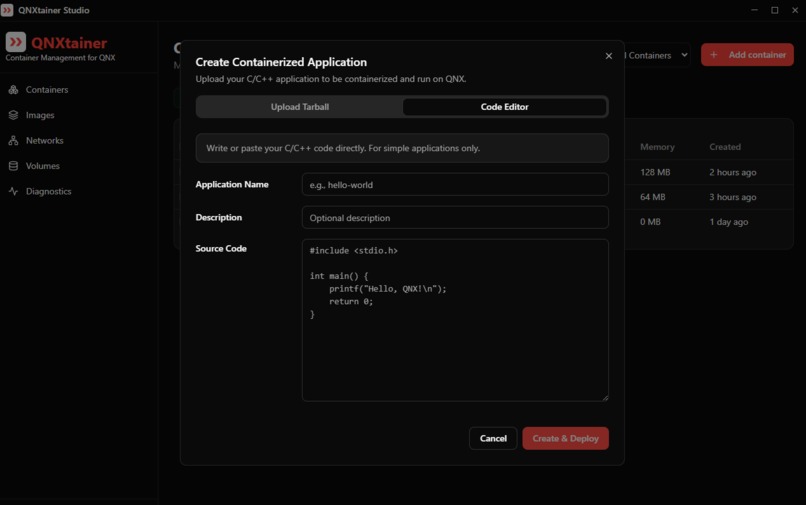
Task: Click the printf line in source code
Action: (x=388, y=288)
